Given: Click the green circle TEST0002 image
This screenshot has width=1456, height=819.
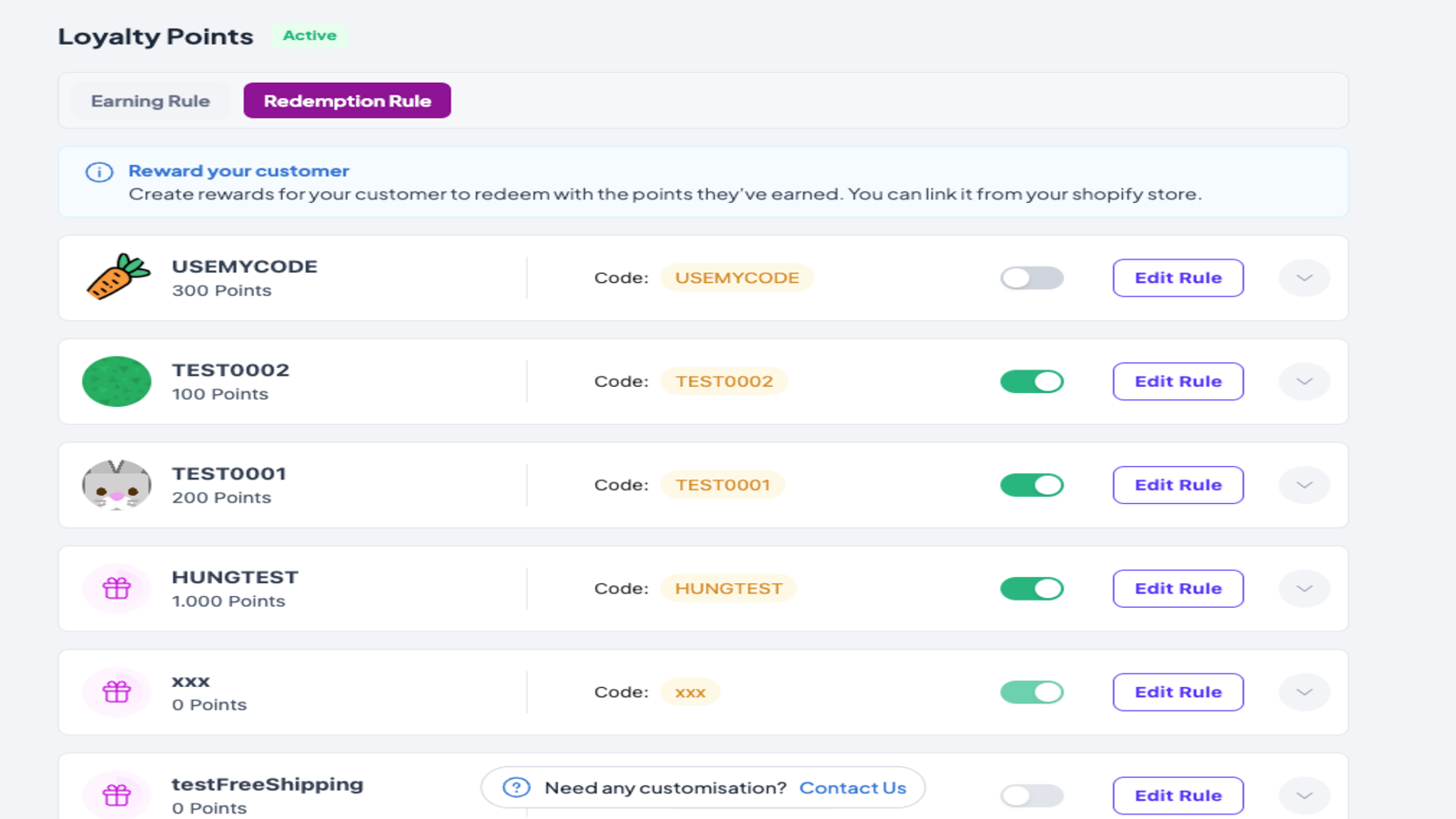Looking at the screenshot, I should click(116, 381).
